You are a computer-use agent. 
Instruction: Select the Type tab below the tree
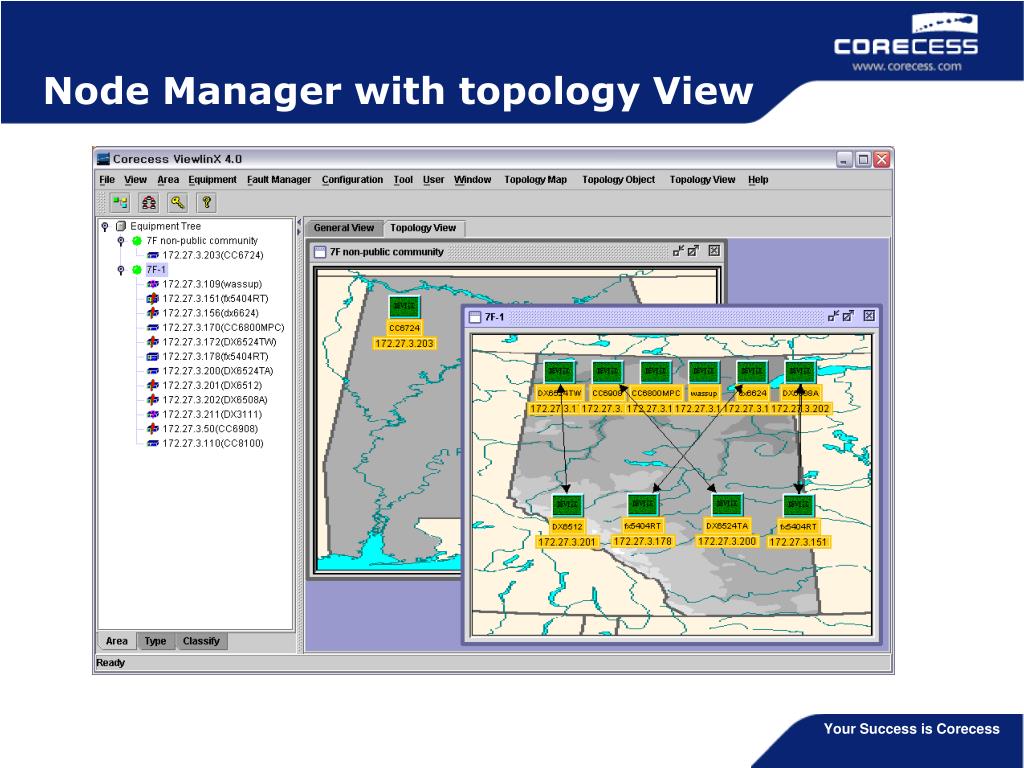pyautogui.click(x=155, y=641)
